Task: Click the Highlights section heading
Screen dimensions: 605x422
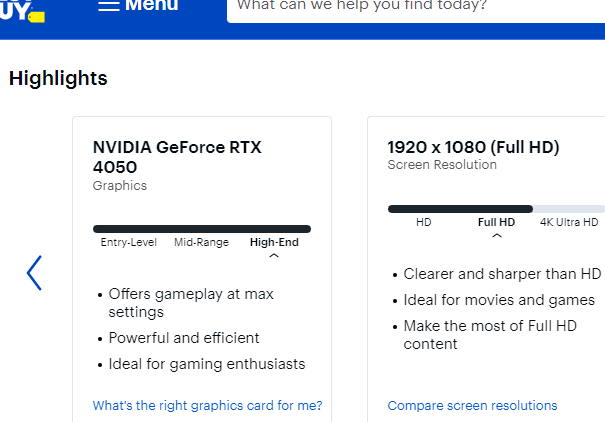Action: pyautogui.click(x=58, y=78)
